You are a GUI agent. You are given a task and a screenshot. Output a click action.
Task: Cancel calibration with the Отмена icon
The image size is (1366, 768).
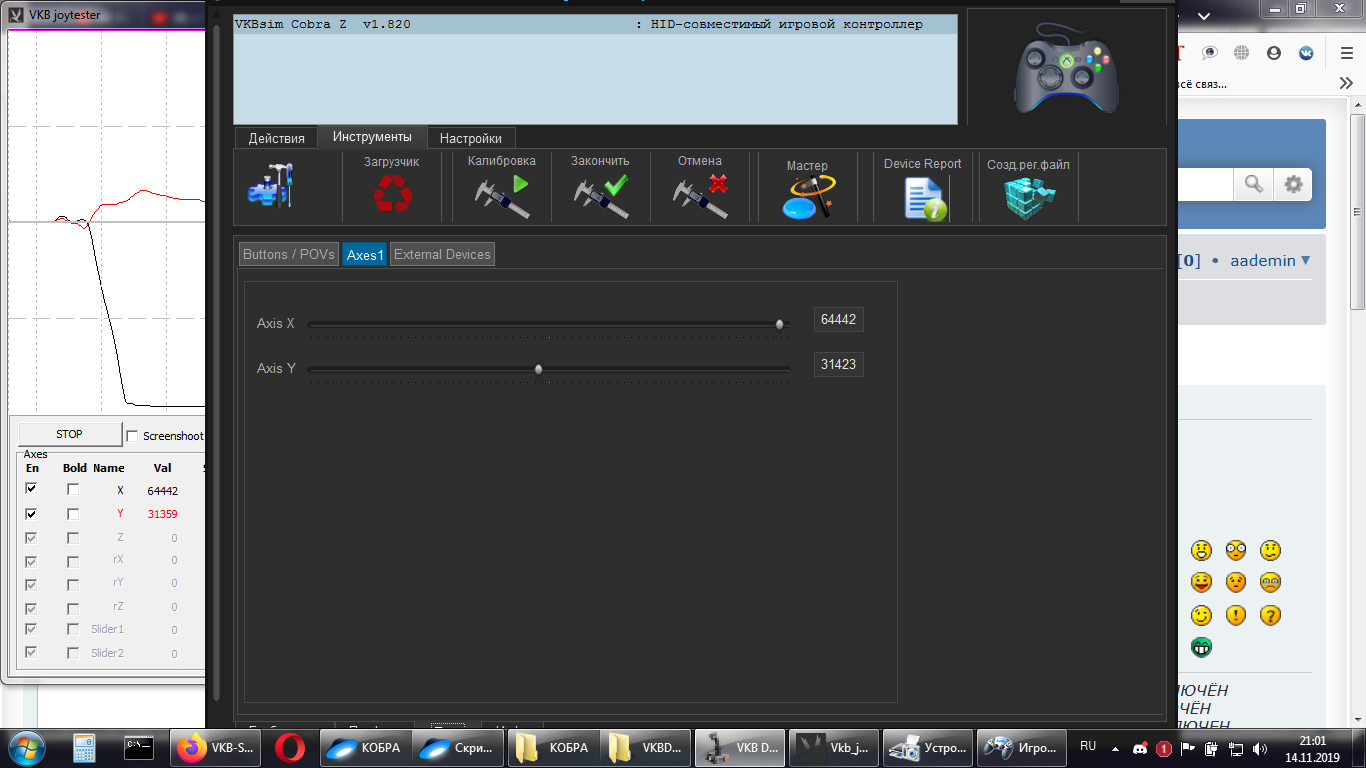[x=699, y=195]
